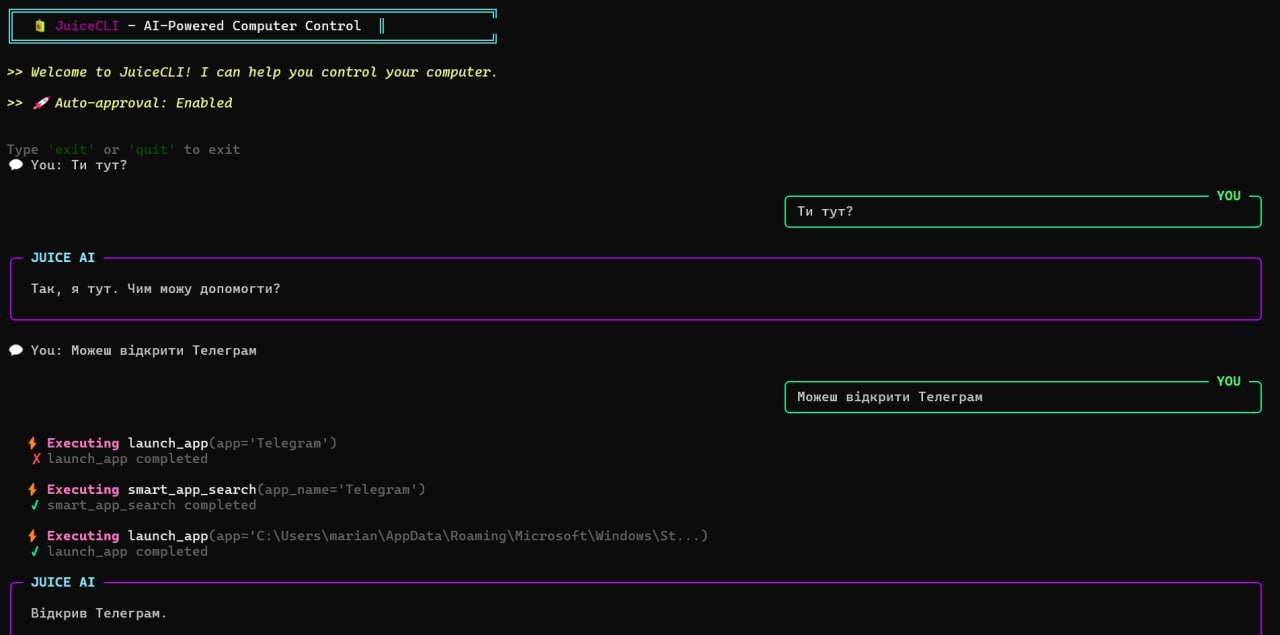Click the YOU label on the first message bubble
Image resolution: width=1280 pixels, height=635 pixels.
(x=1228, y=196)
